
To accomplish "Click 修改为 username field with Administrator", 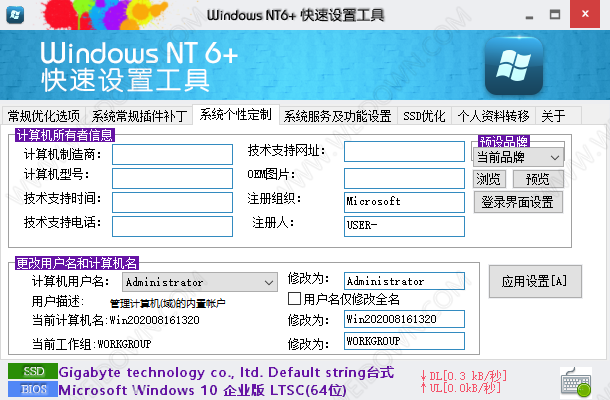I will (x=404, y=281).
